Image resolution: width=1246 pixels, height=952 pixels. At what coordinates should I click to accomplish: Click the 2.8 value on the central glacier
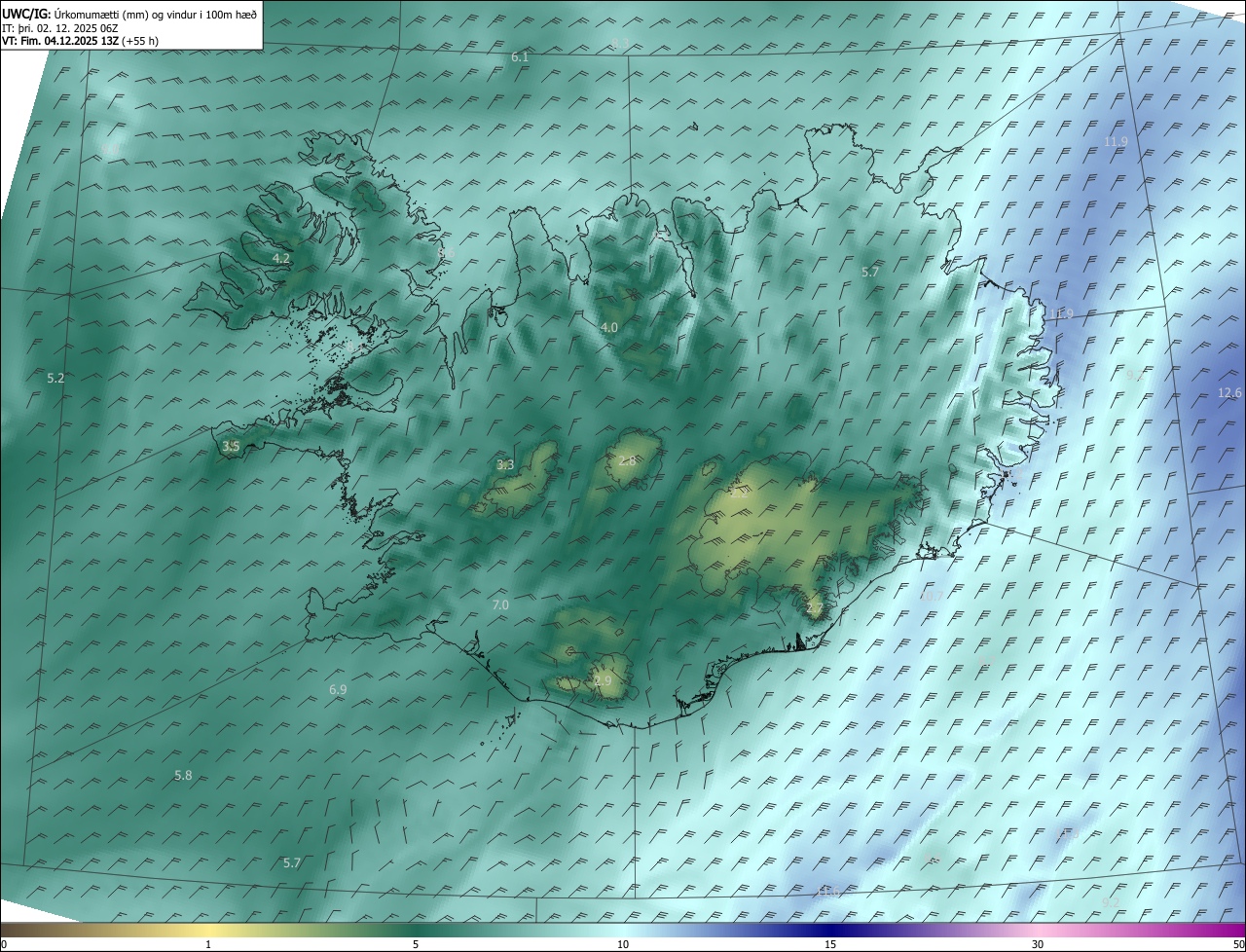(627, 461)
